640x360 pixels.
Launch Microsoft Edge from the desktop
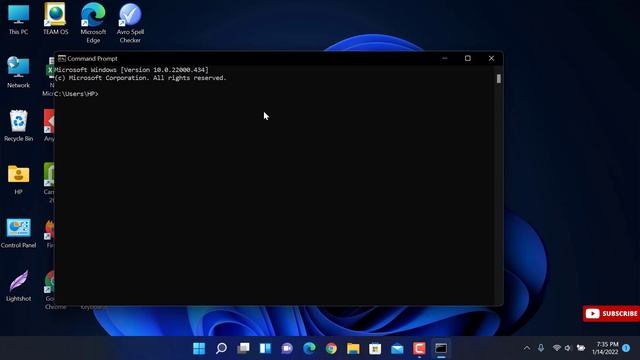(93, 22)
